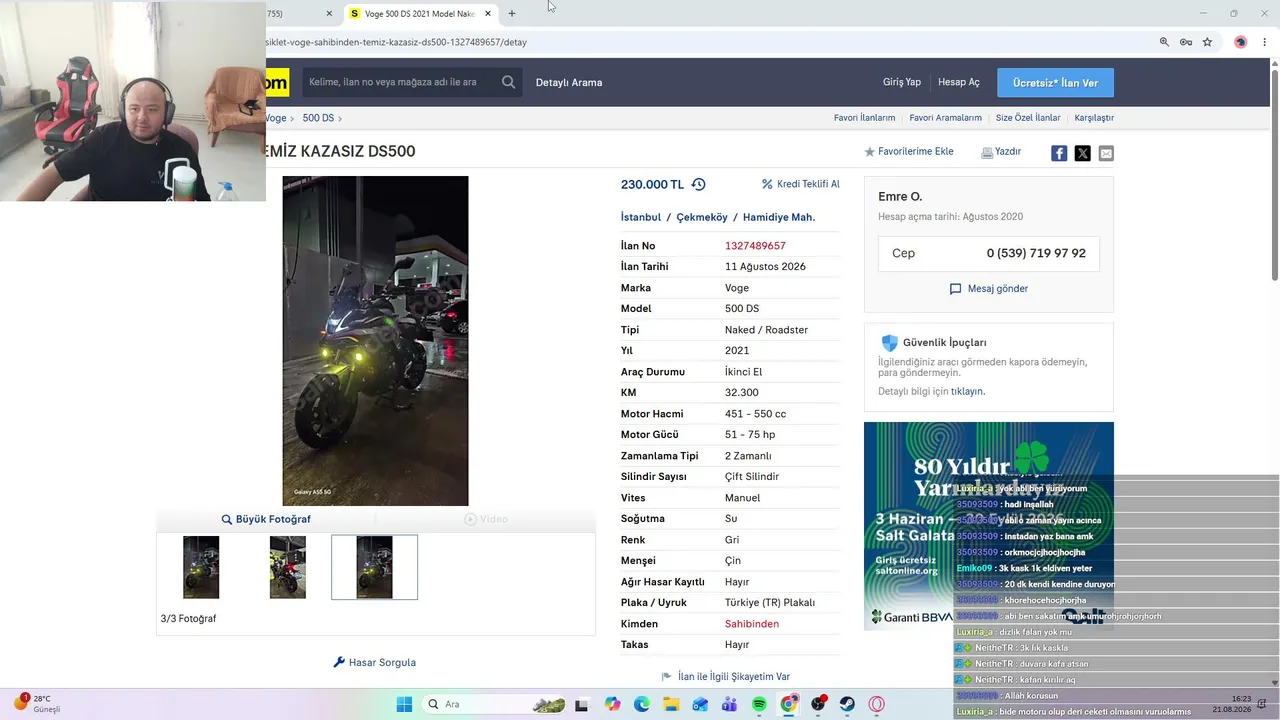Screen dimensions: 1280x720
Task: Select the third photo thumbnail
Action: click(x=374, y=567)
